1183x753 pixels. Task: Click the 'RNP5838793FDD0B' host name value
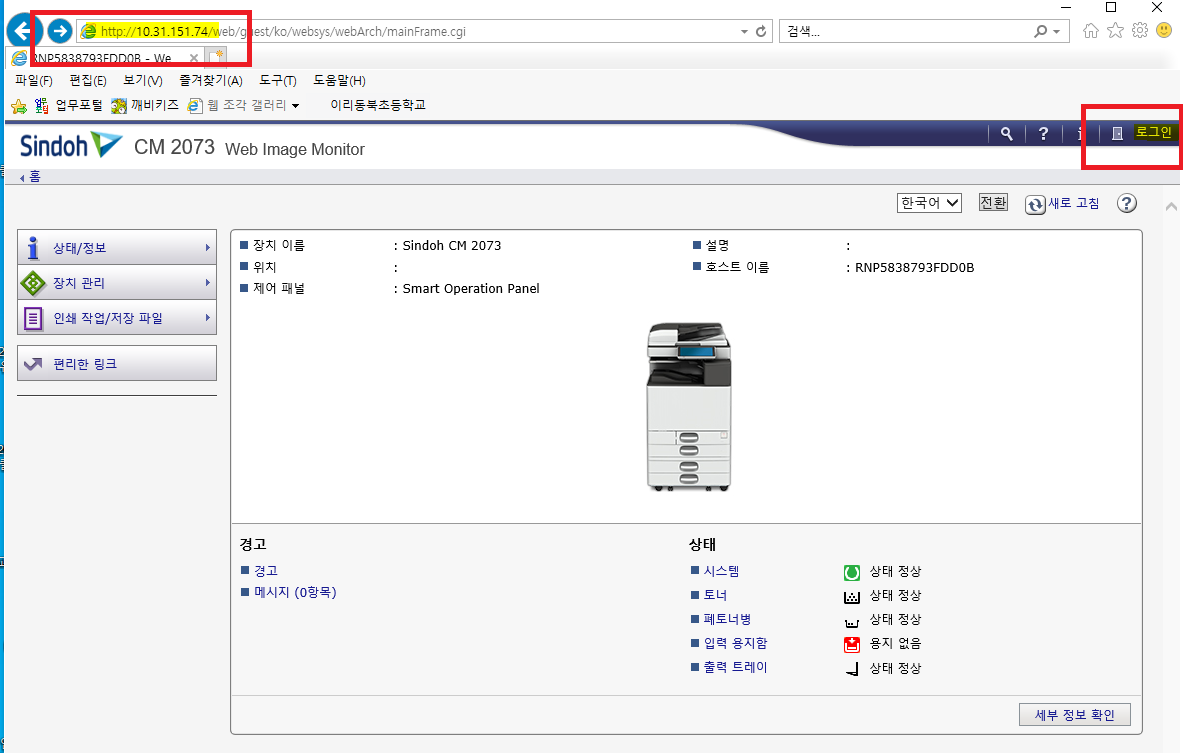click(914, 268)
